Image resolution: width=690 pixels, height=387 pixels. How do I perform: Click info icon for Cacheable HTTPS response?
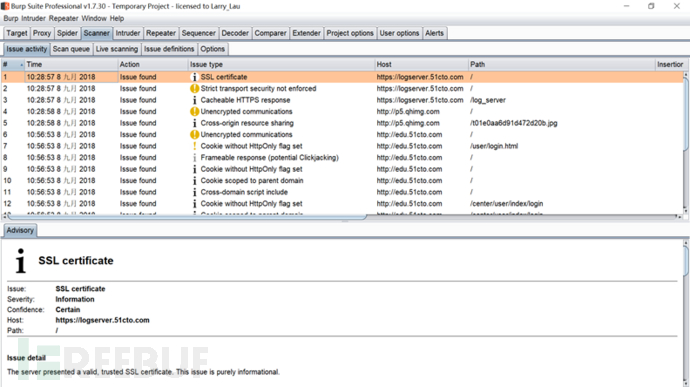coord(195,100)
